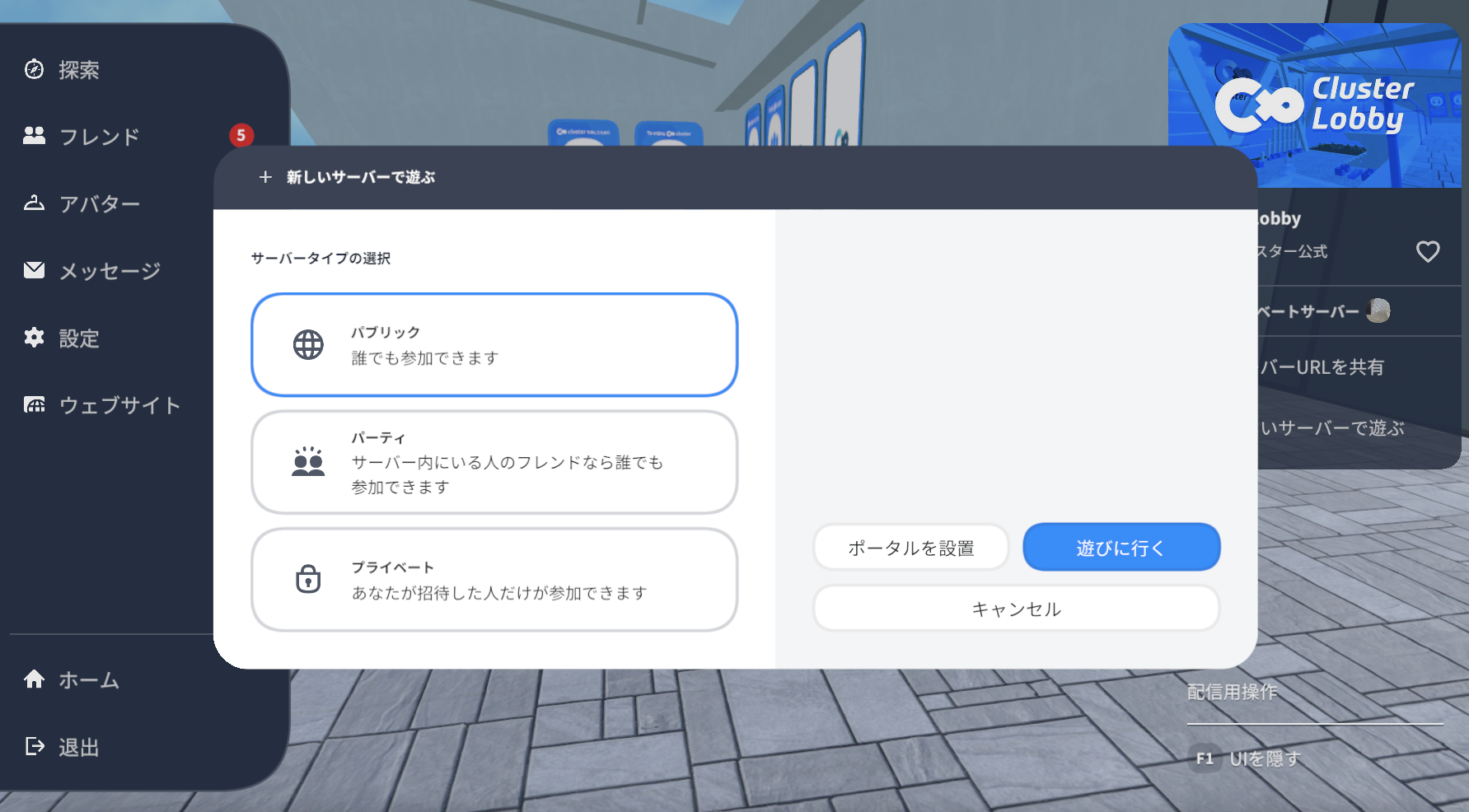Open the Cluster Lobby thumbnail

click(1315, 105)
